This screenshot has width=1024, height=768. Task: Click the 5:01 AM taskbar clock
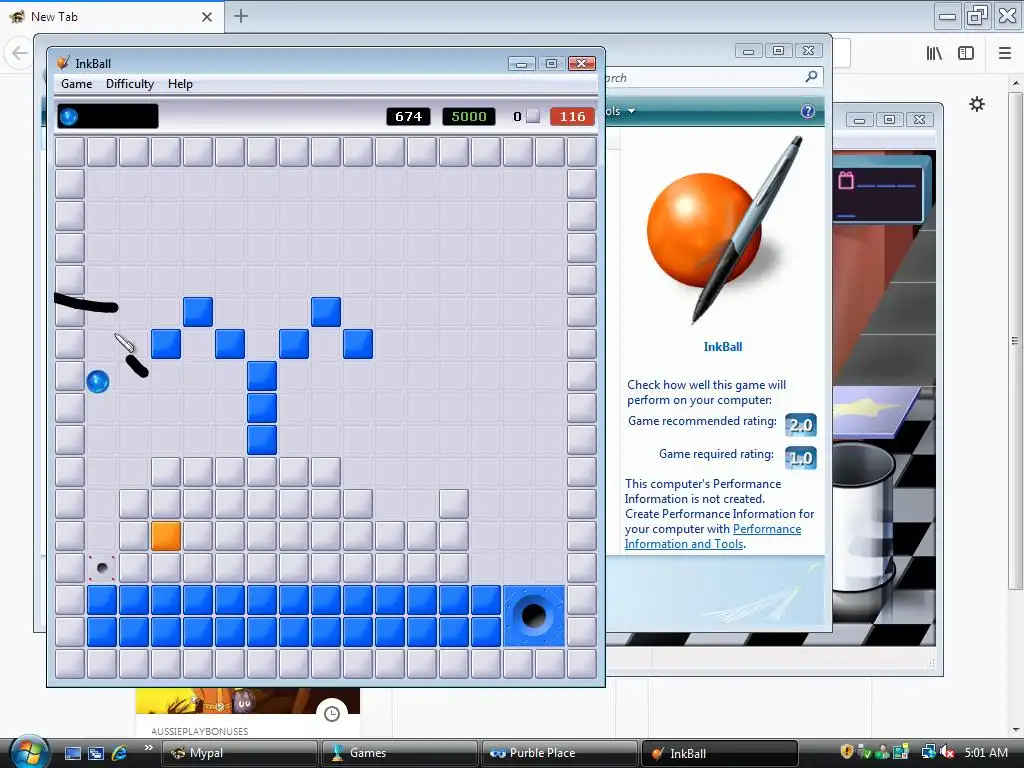(985, 753)
